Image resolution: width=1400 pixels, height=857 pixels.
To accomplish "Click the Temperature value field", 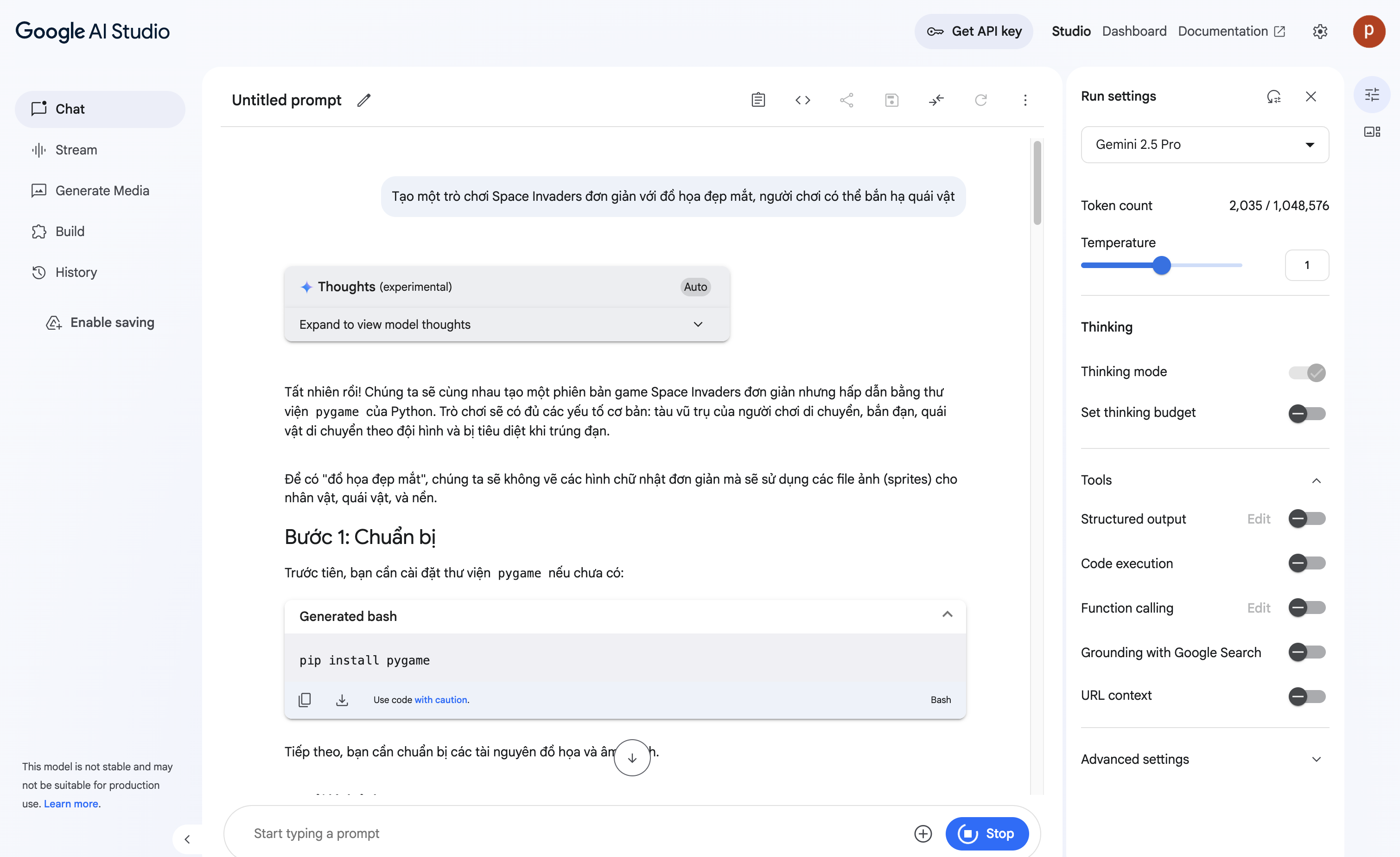I will (x=1306, y=265).
